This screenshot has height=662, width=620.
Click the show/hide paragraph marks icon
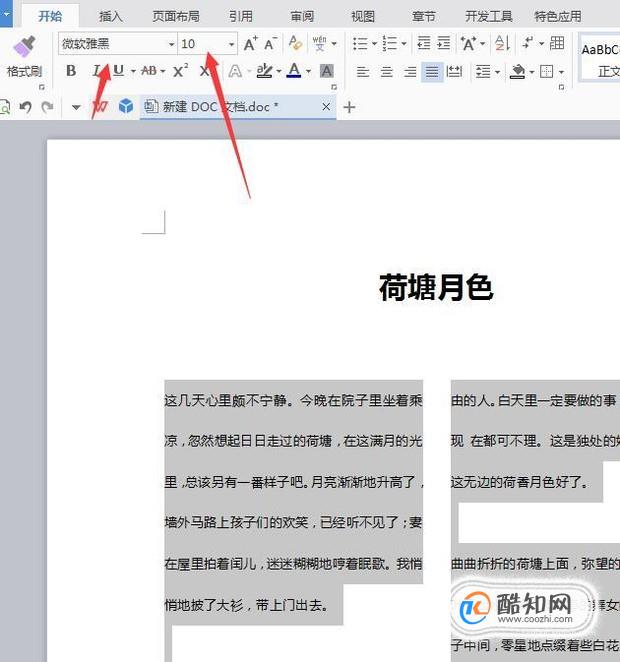click(x=528, y=43)
